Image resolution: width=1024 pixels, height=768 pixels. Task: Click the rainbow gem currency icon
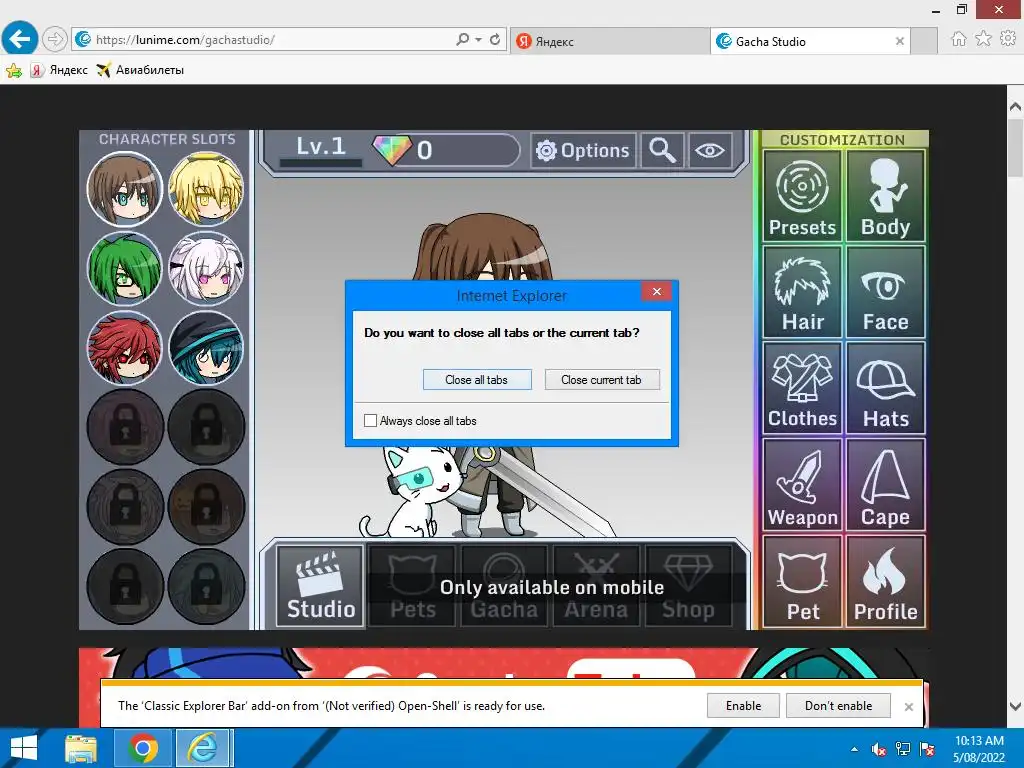click(392, 150)
